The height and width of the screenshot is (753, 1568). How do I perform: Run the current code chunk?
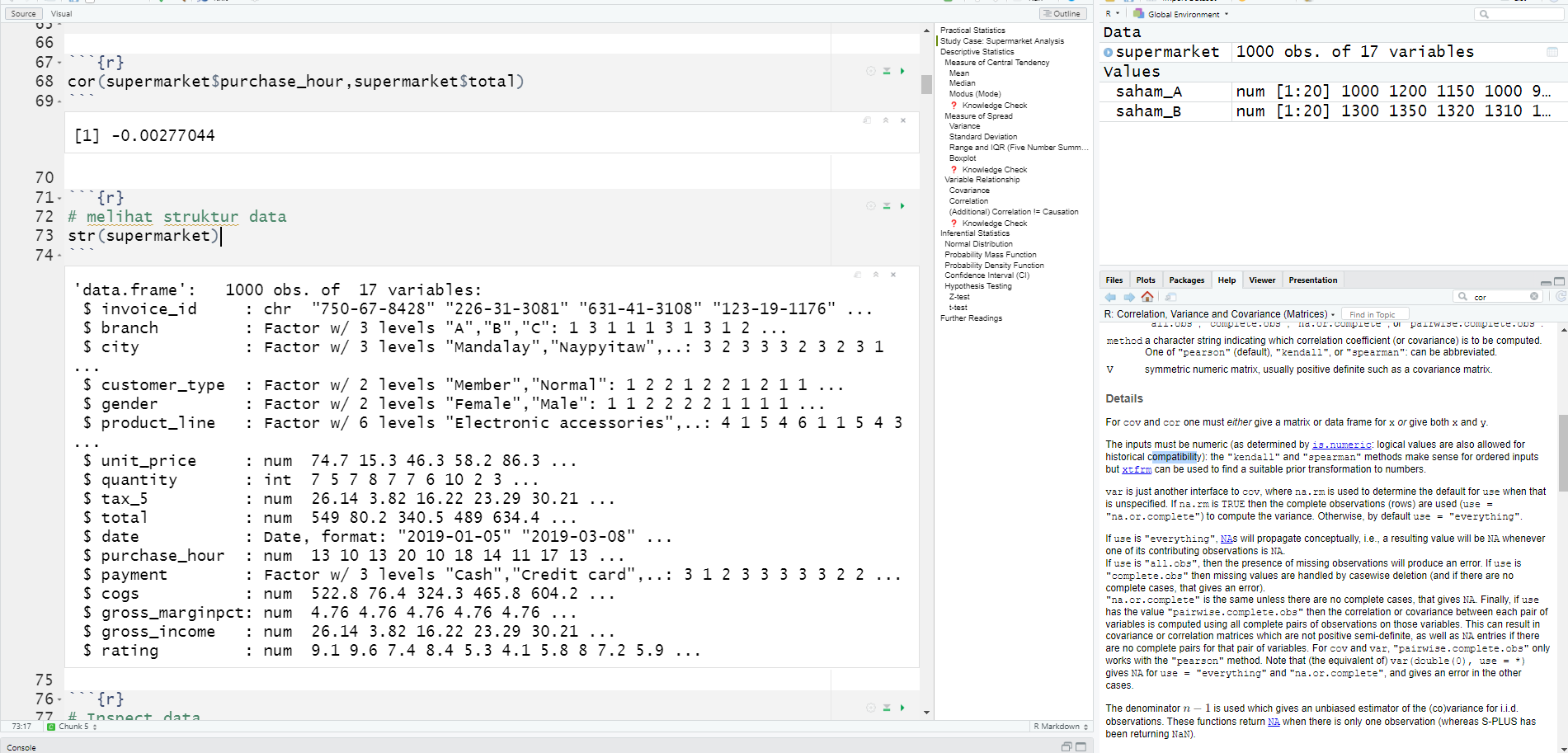[x=902, y=205]
